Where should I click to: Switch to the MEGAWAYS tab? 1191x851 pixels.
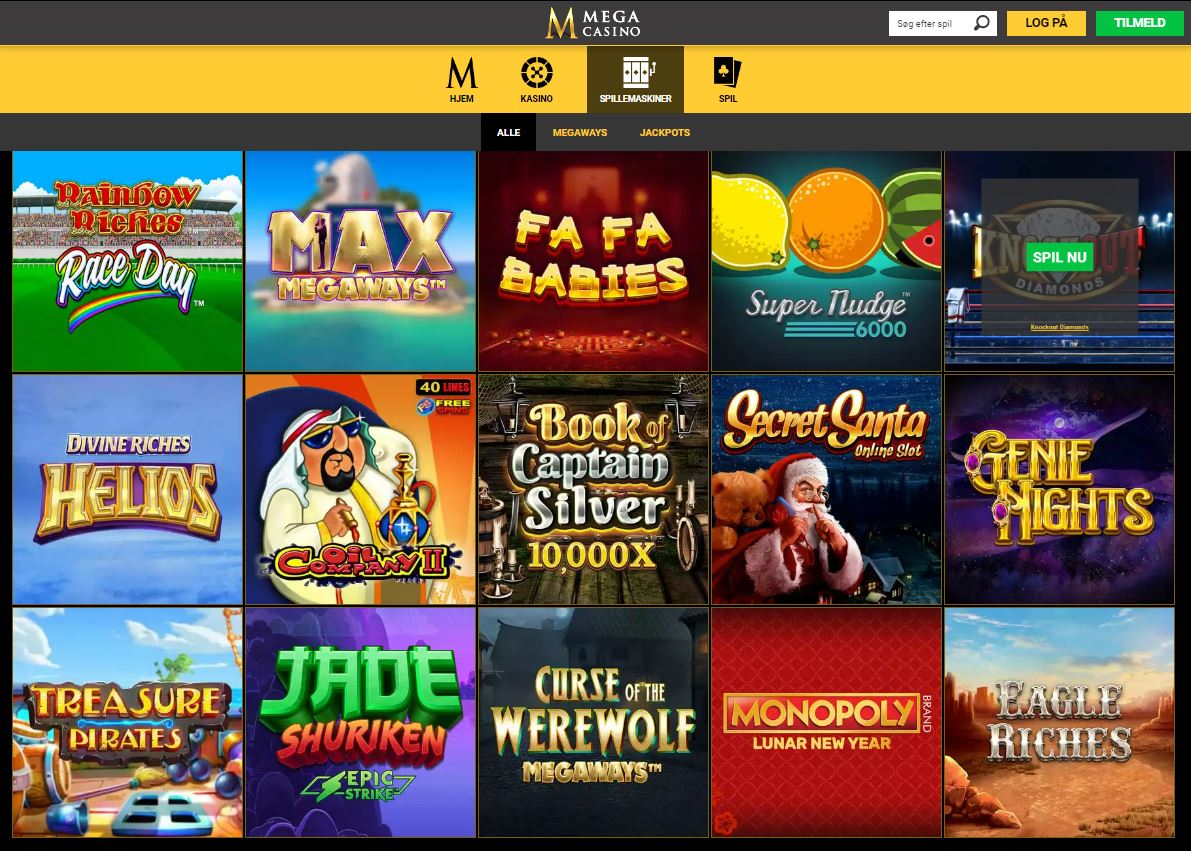[580, 132]
